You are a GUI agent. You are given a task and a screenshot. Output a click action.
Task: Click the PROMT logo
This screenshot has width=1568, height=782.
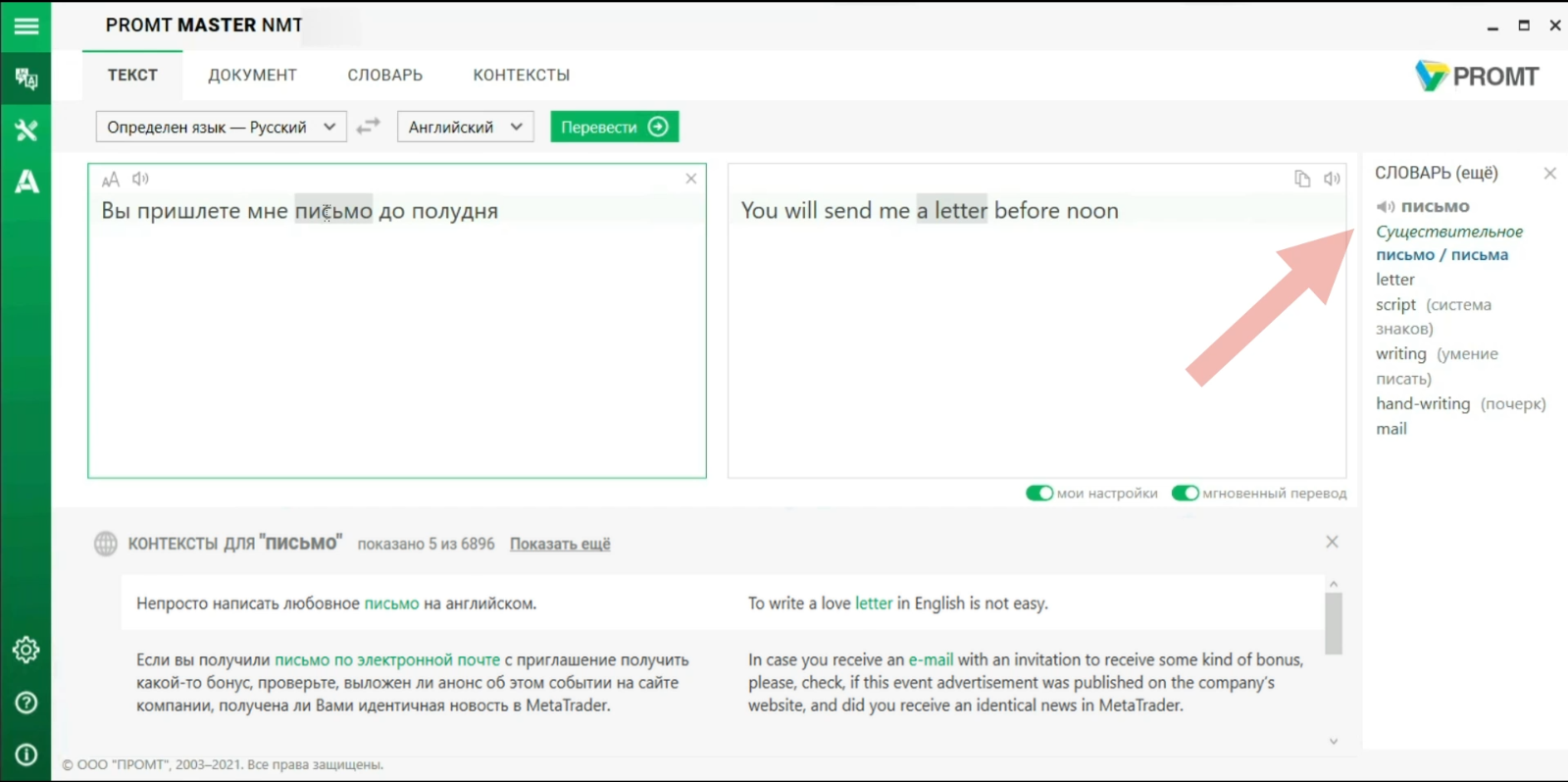[x=1477, y=76]
